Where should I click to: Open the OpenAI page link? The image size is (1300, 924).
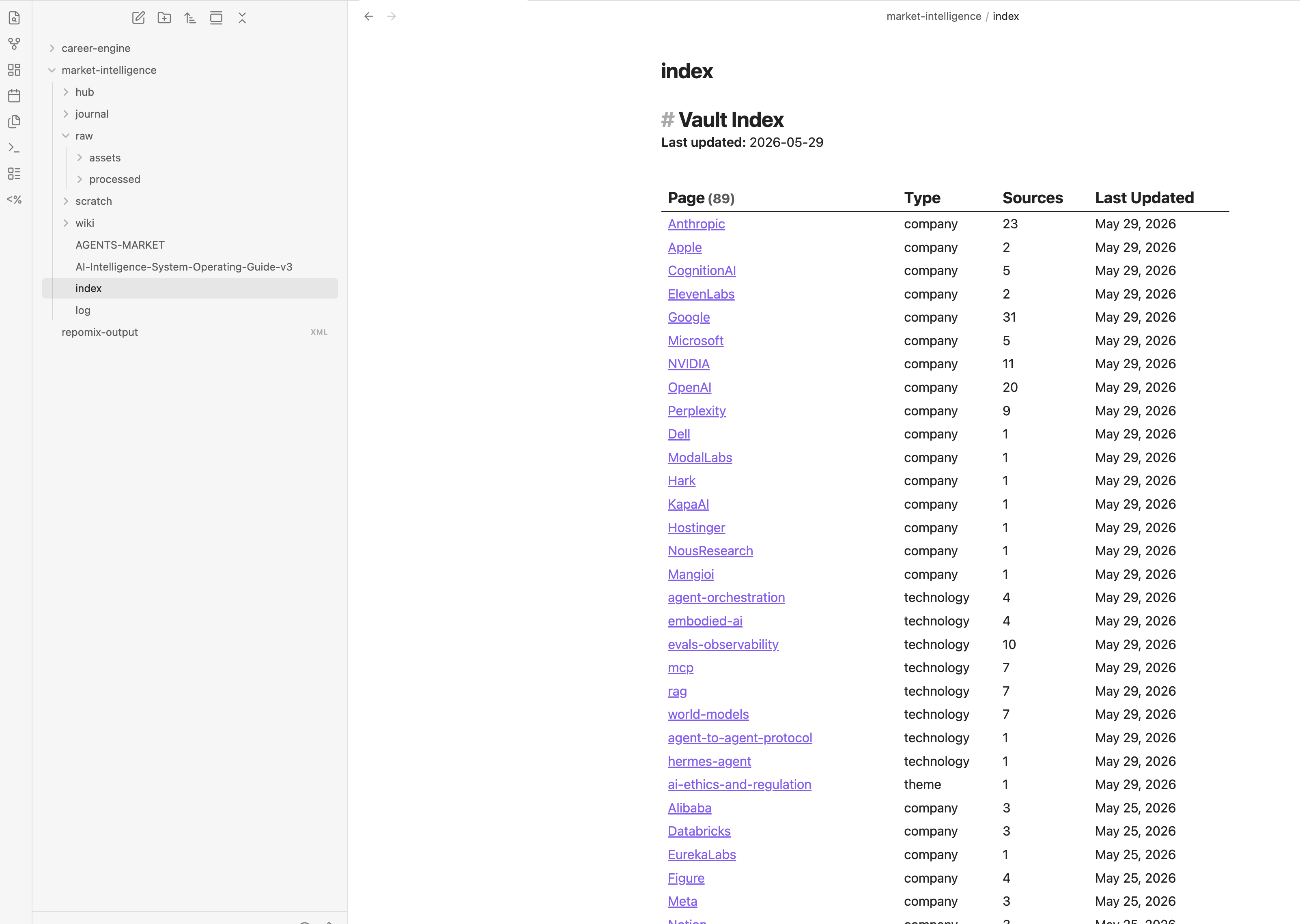coord(689,387)
